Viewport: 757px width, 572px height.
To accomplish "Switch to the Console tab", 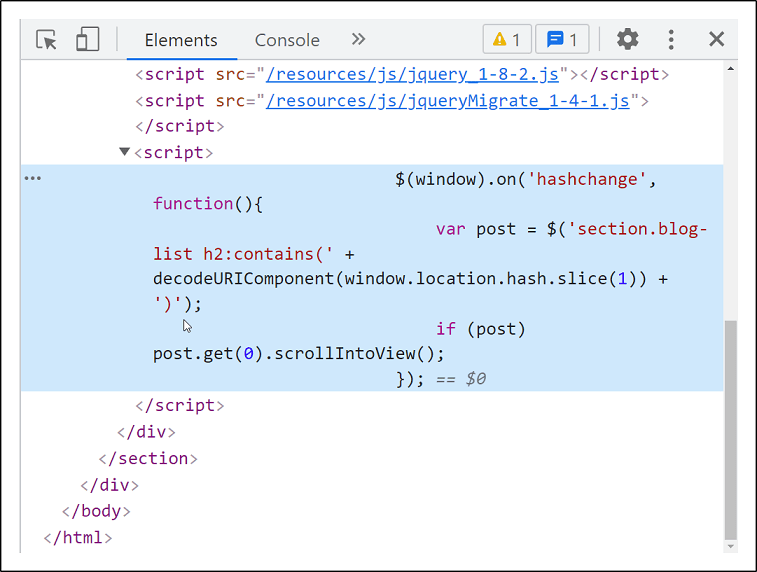I will (x=287, y=40).
